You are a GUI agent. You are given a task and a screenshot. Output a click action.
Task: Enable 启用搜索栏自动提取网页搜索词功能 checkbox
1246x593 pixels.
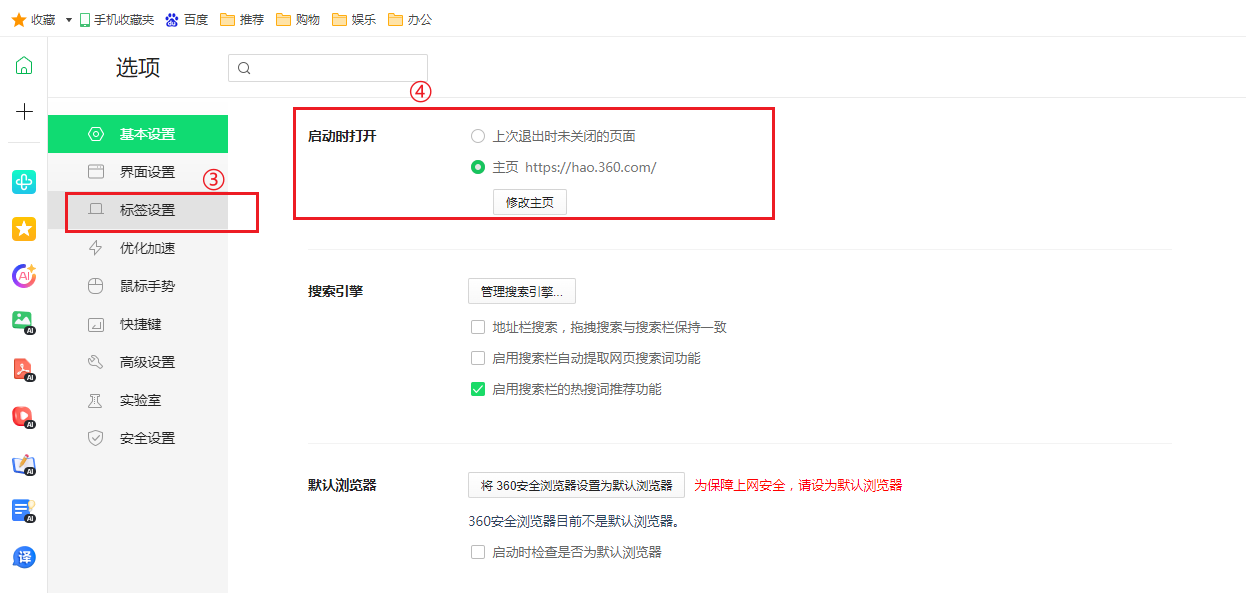[478, 358]
